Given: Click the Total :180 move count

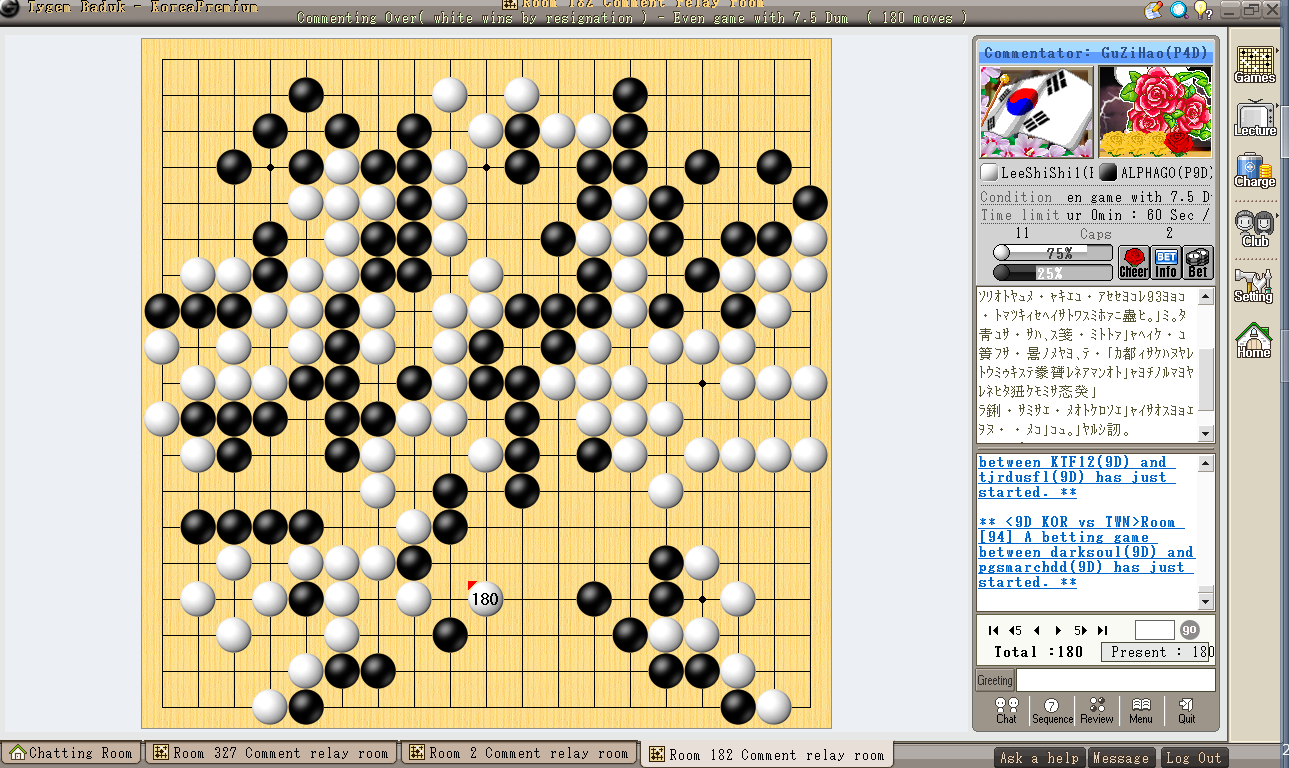Looking at the screenshot, I should [x=1039, y=652].
